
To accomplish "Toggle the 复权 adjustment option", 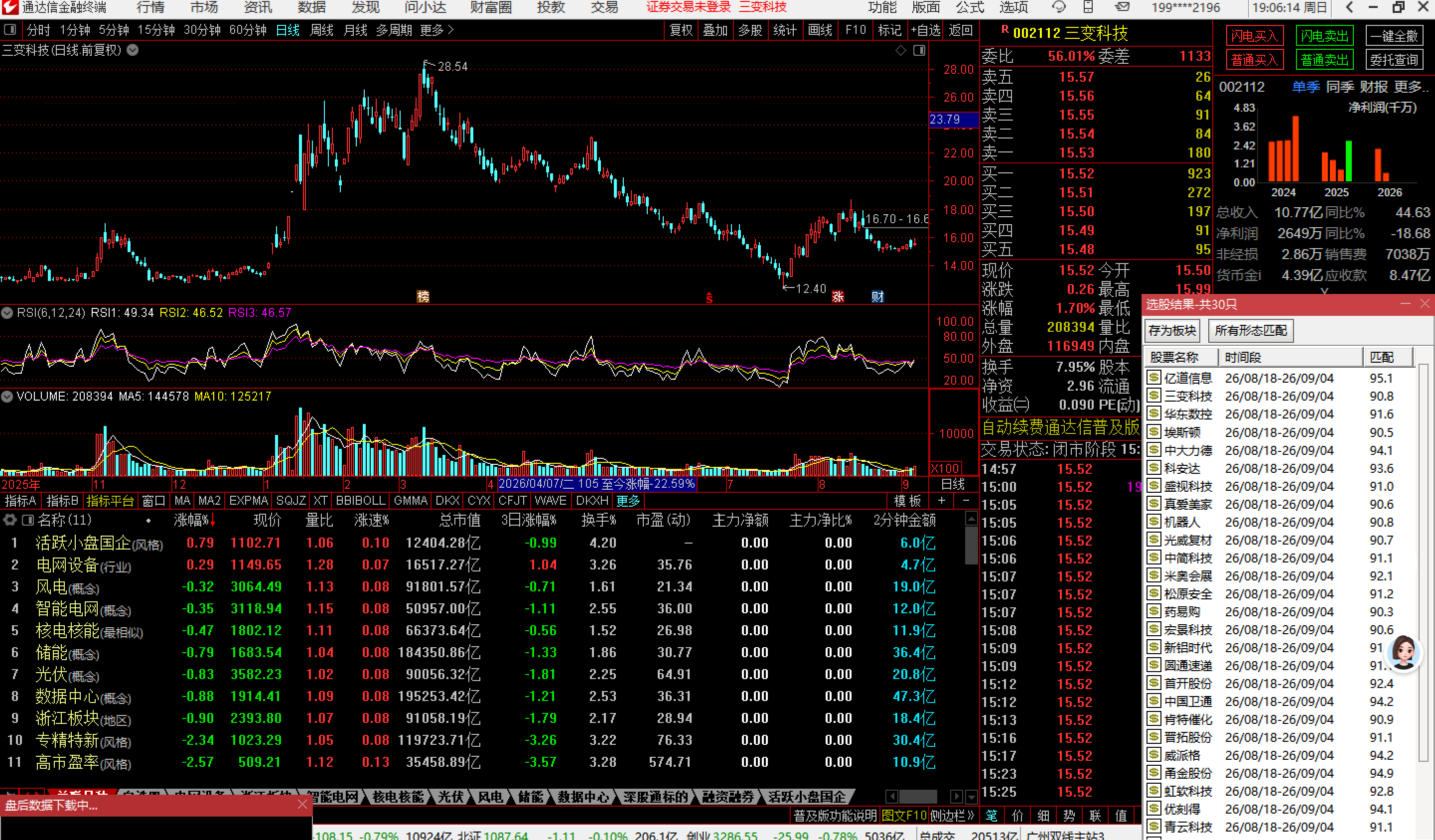I will tap(681, 30).
